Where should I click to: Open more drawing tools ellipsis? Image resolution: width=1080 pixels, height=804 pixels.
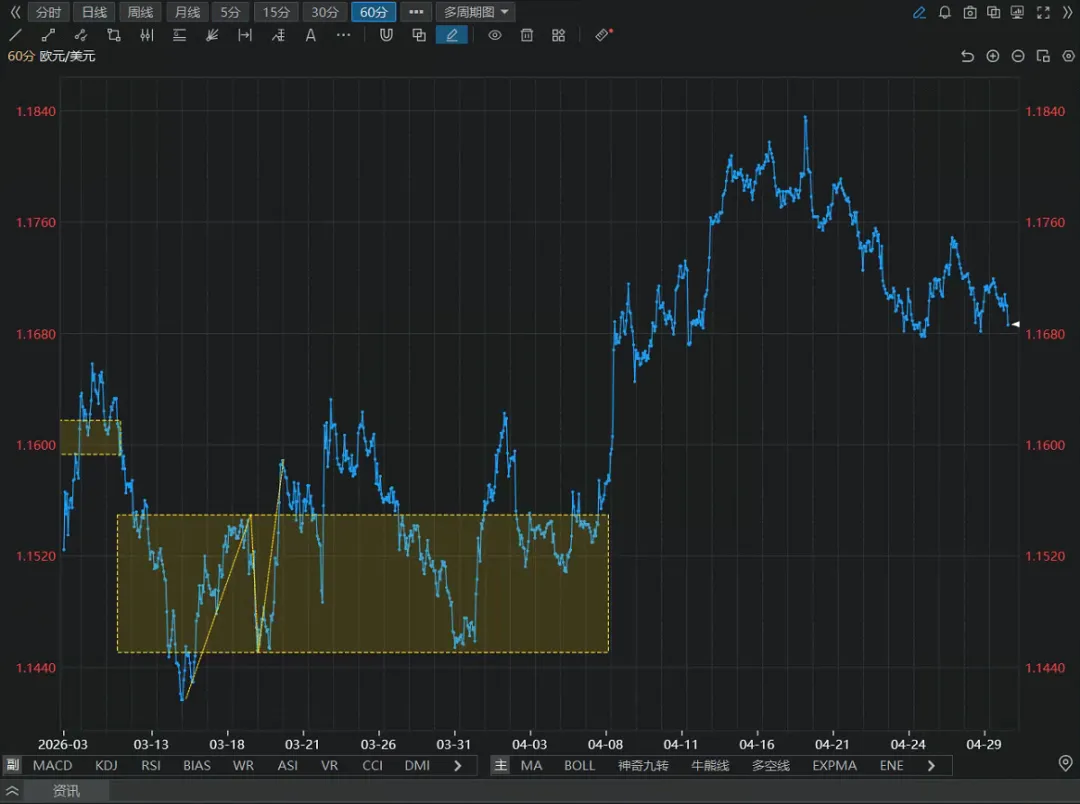(343, 35)
